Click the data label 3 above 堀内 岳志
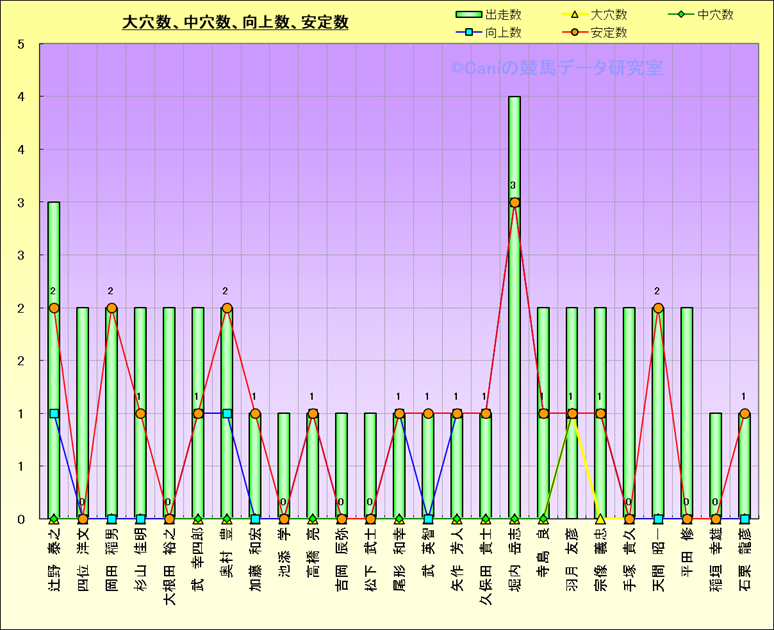 [513, 186]
